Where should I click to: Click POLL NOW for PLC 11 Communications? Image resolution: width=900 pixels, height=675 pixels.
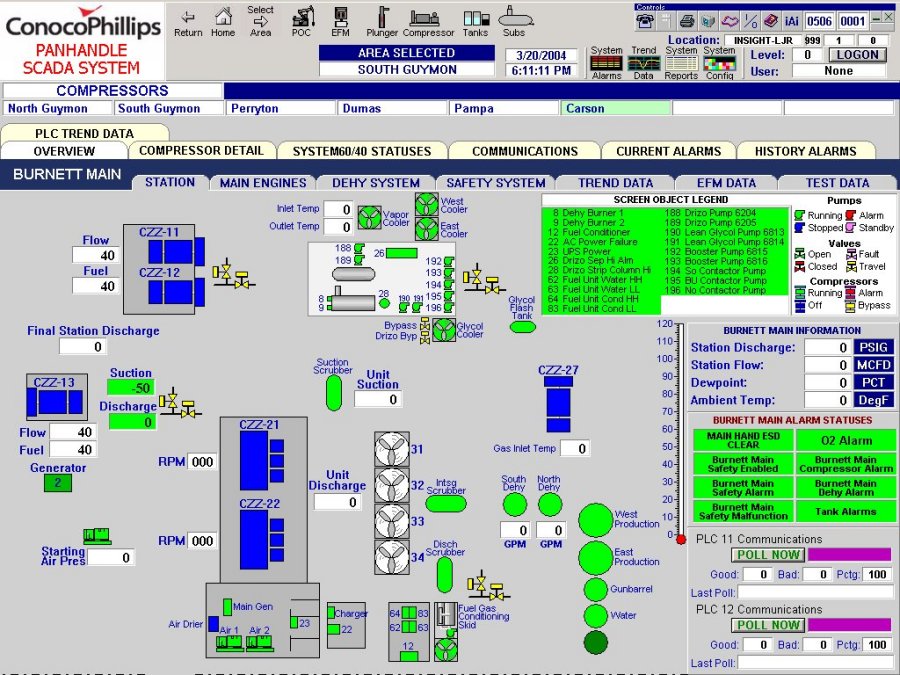tap(768, 555)
